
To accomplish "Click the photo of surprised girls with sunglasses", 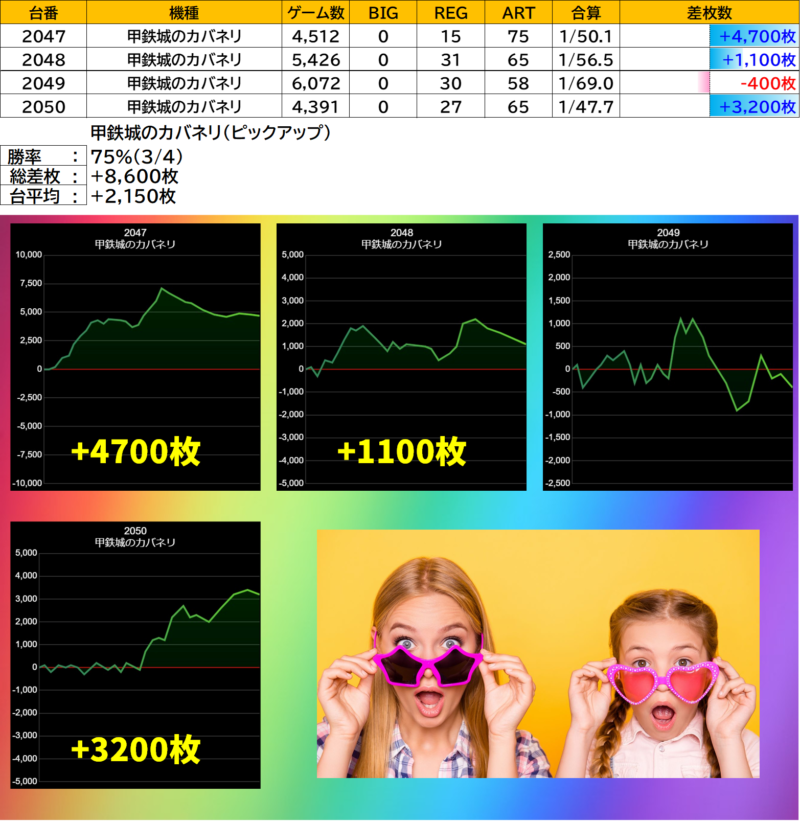I will (x=538, y=653).
